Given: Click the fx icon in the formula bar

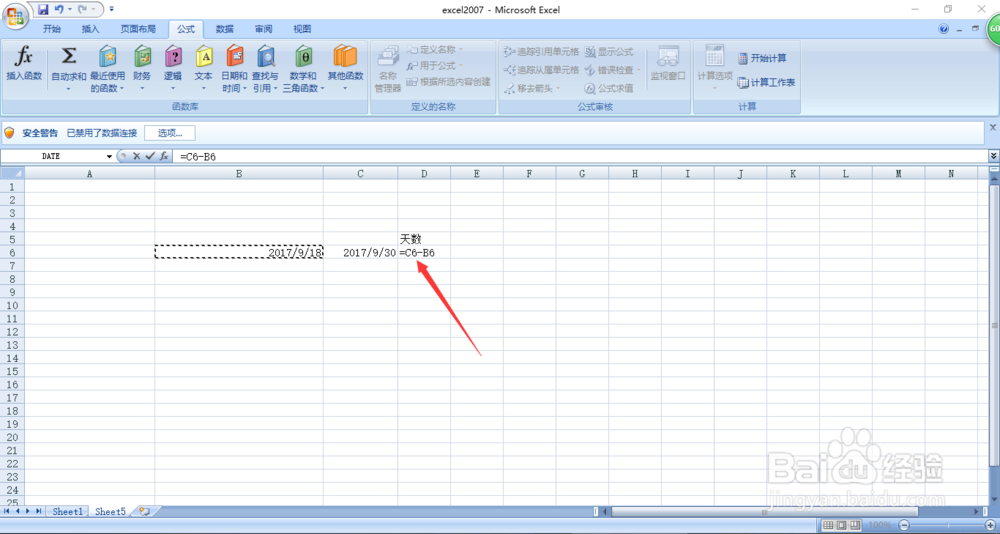Looking at the screenshot, I should 164,156.
